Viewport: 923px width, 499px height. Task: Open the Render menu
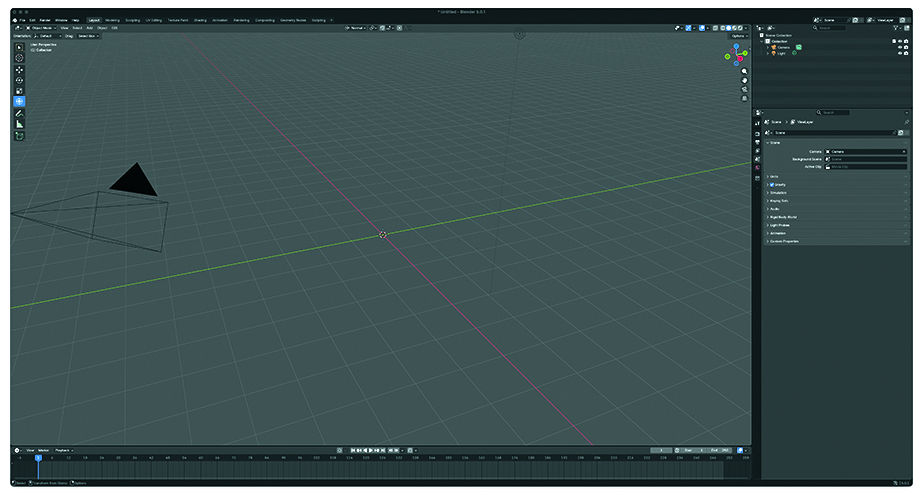(x=45, y=20)
